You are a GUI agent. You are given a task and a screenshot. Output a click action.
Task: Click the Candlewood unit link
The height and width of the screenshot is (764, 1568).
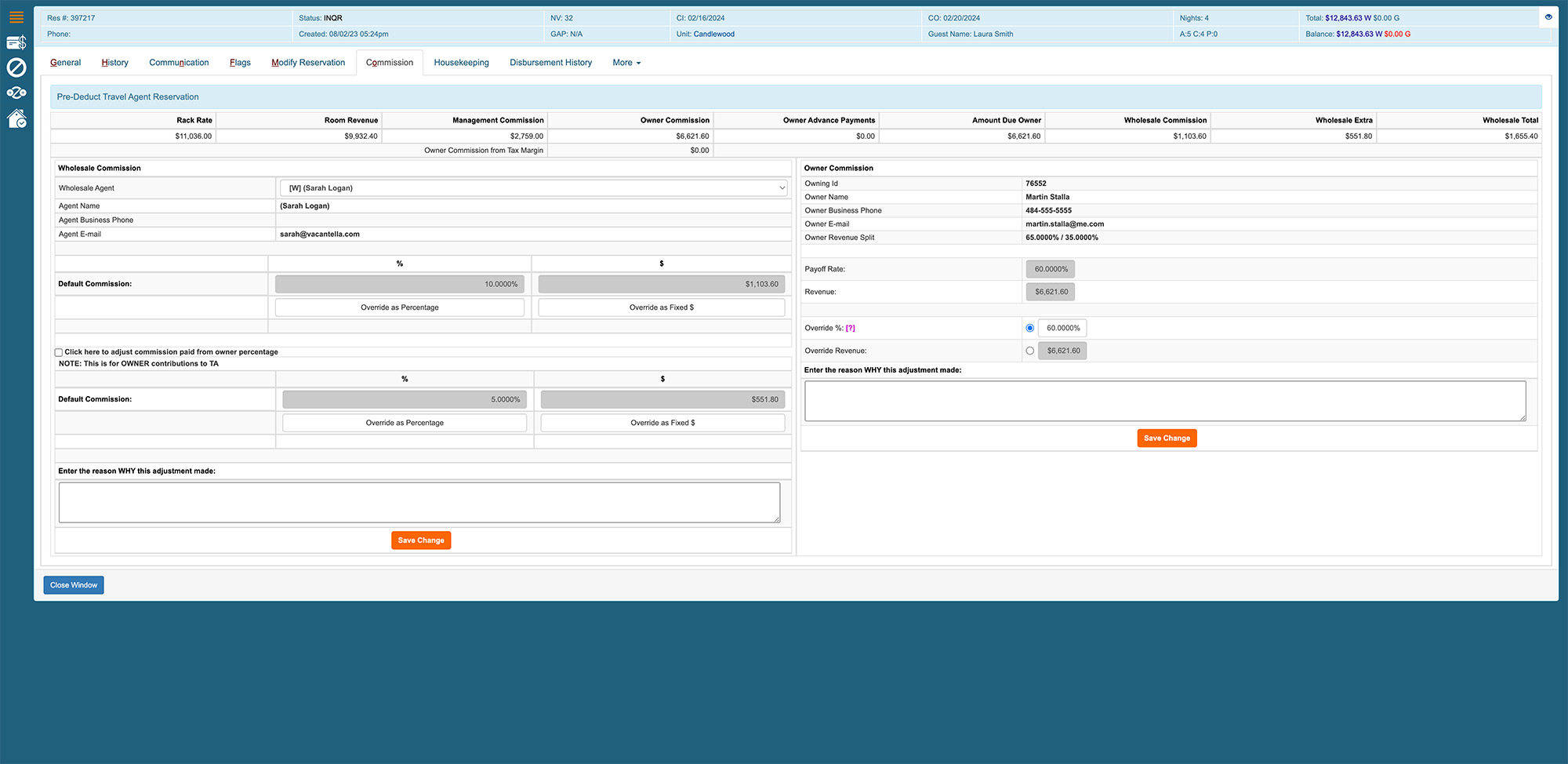coord(713,34)
